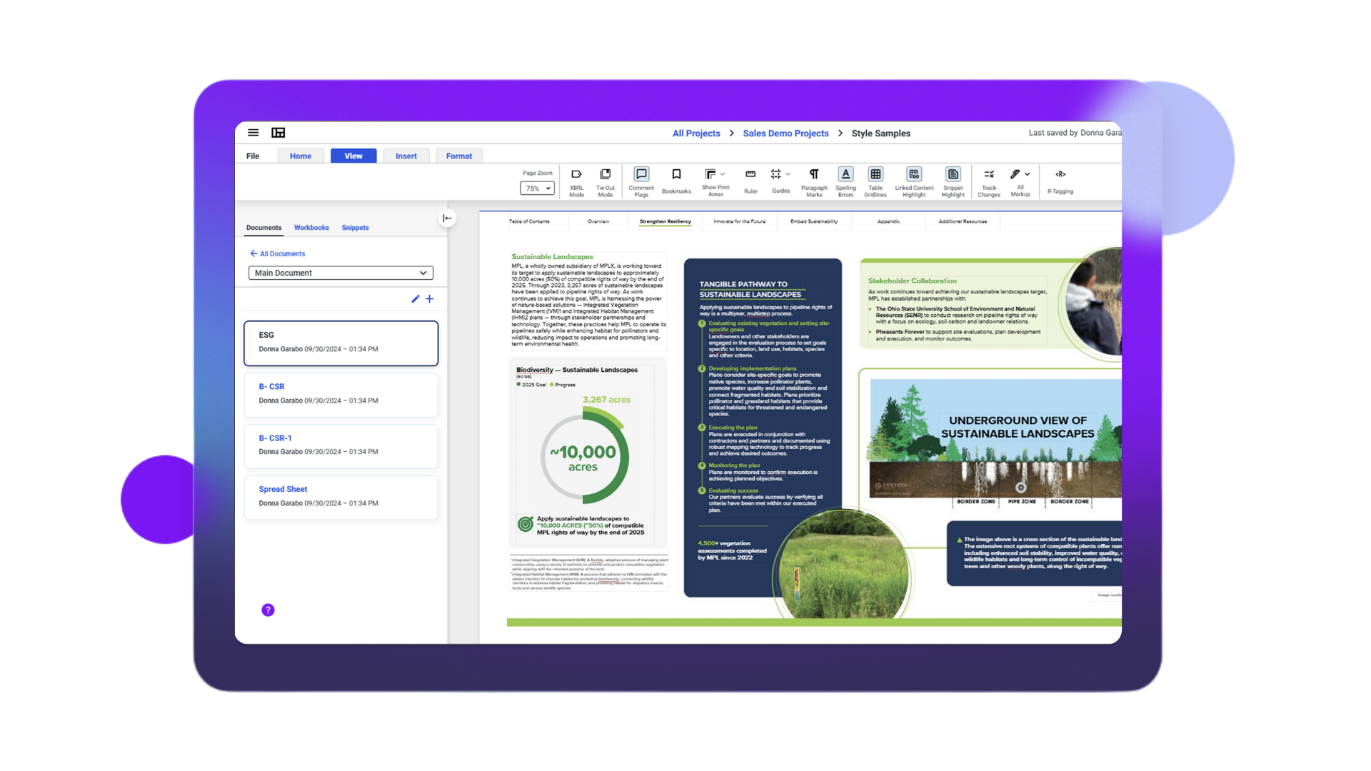Select the Documents panel tab
The width and height of the screenshot is (1371, 771).
(264, 228)
